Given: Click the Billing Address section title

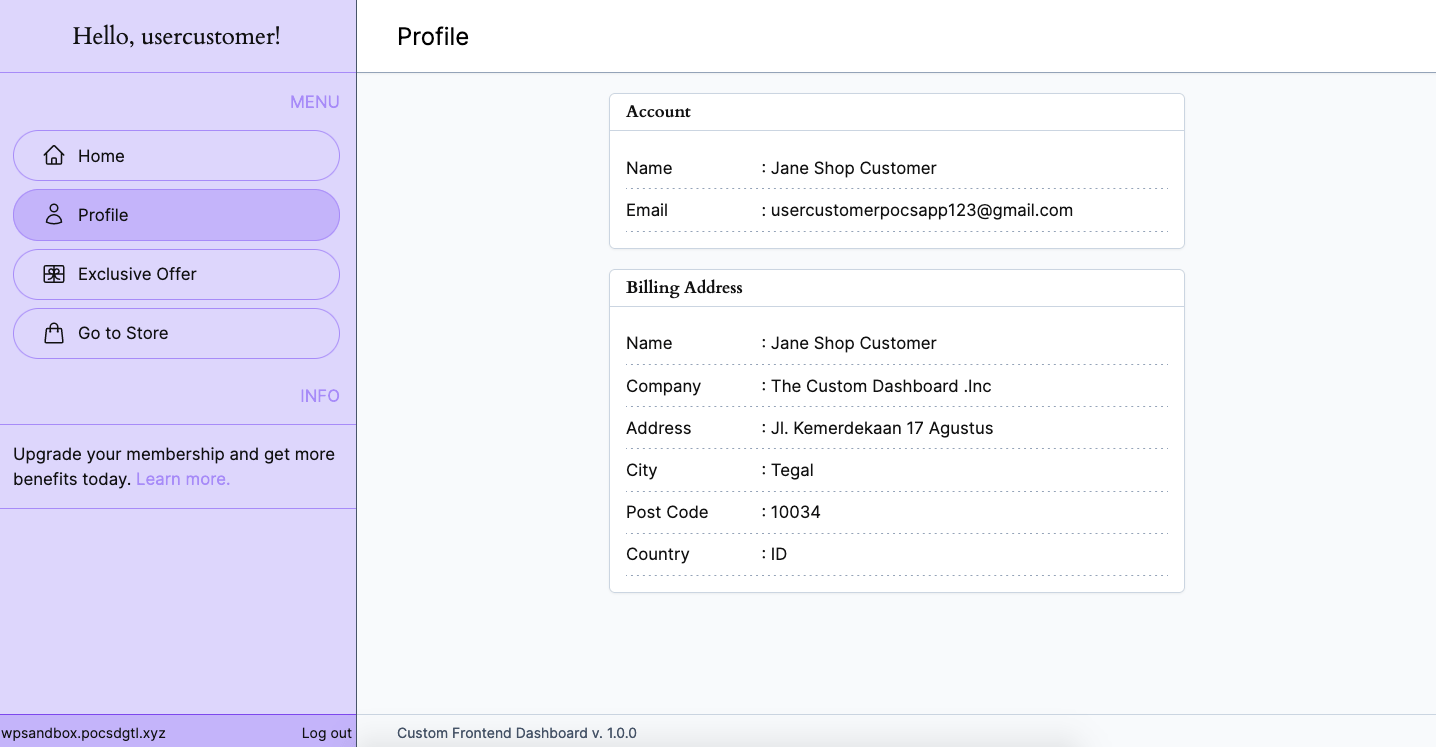Looking at the screenshot, I should coord(684,287).
